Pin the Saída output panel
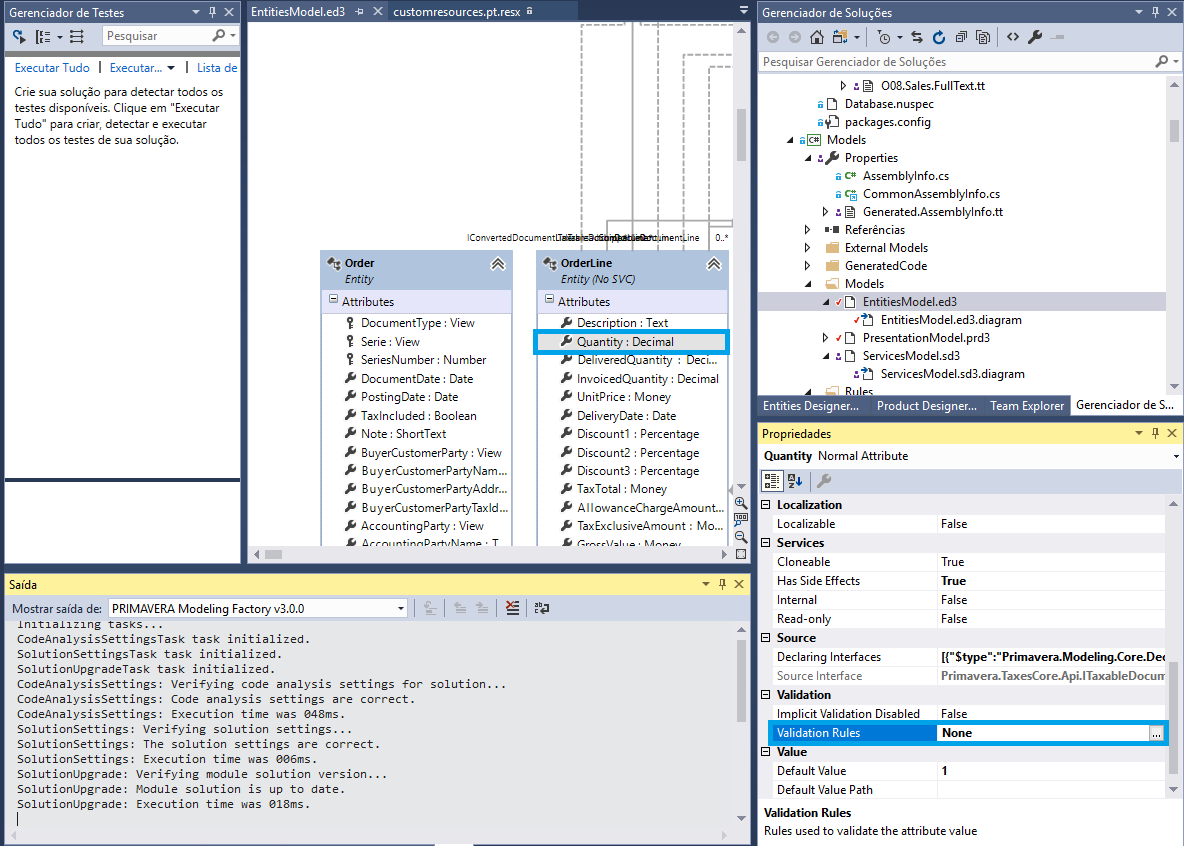The width and height of the screenshot is (1184, 846). [x=723, y=584]
